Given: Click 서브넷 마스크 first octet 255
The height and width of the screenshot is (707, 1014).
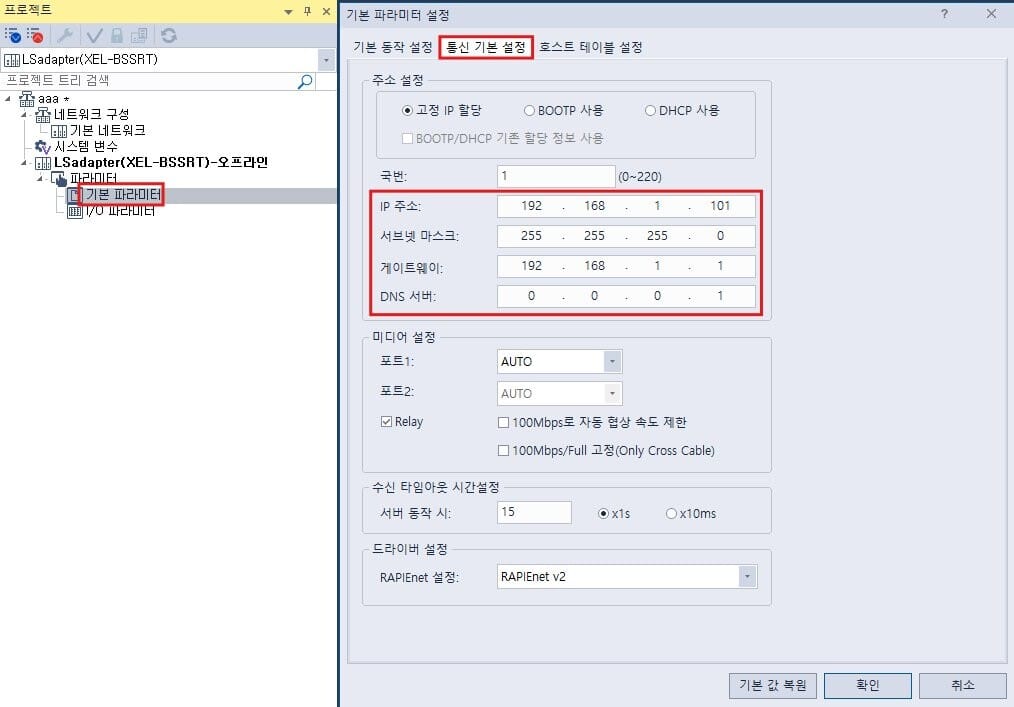Looking at the screenshot, I should click(x=531, y=236).
